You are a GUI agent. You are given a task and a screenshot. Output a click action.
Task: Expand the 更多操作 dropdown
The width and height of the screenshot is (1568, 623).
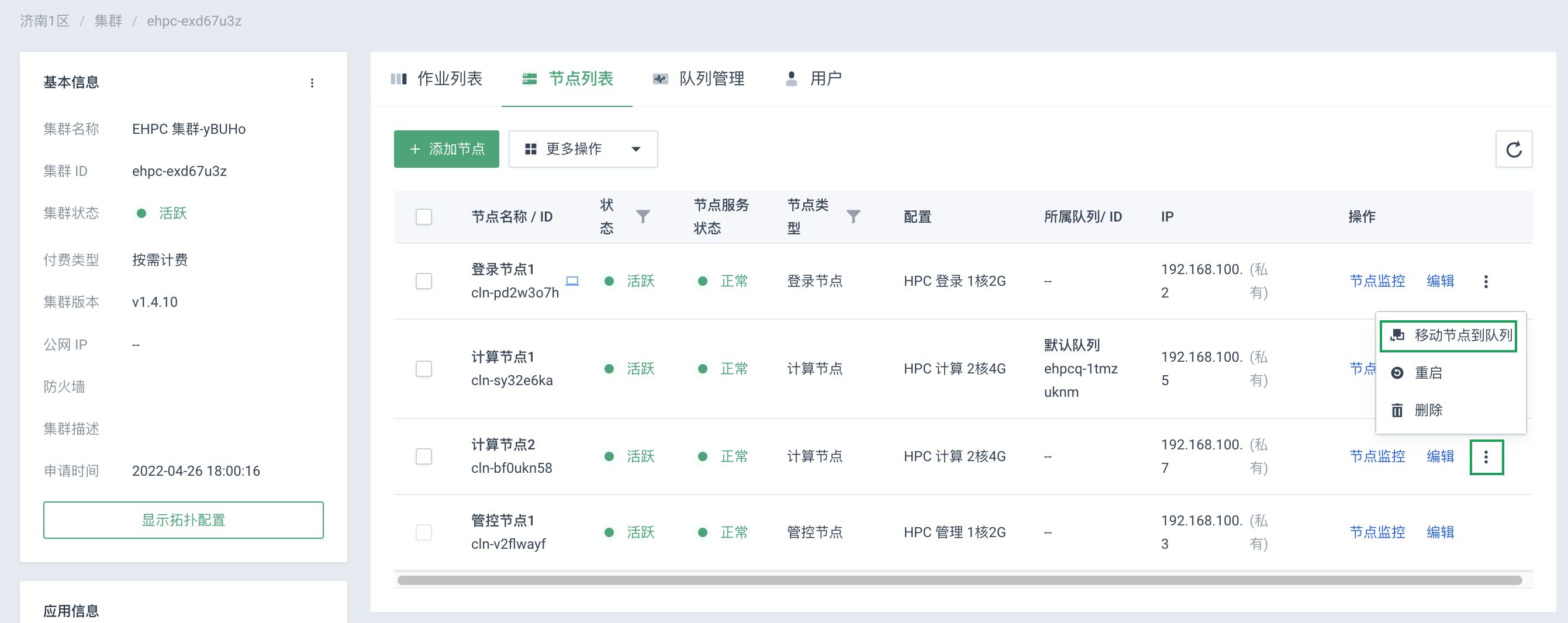coord(583,149)
